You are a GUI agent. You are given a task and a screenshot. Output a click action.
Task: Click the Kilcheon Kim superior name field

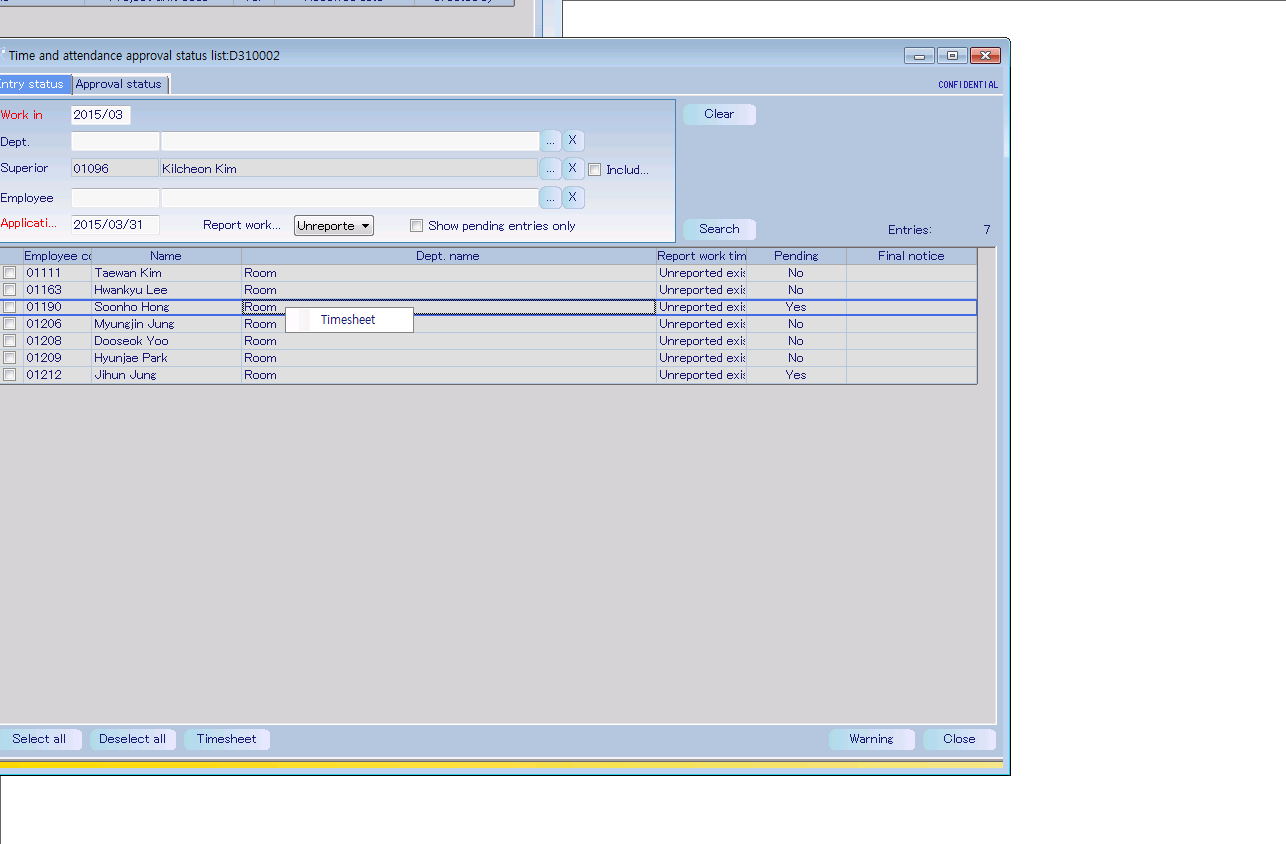point(349,169)
